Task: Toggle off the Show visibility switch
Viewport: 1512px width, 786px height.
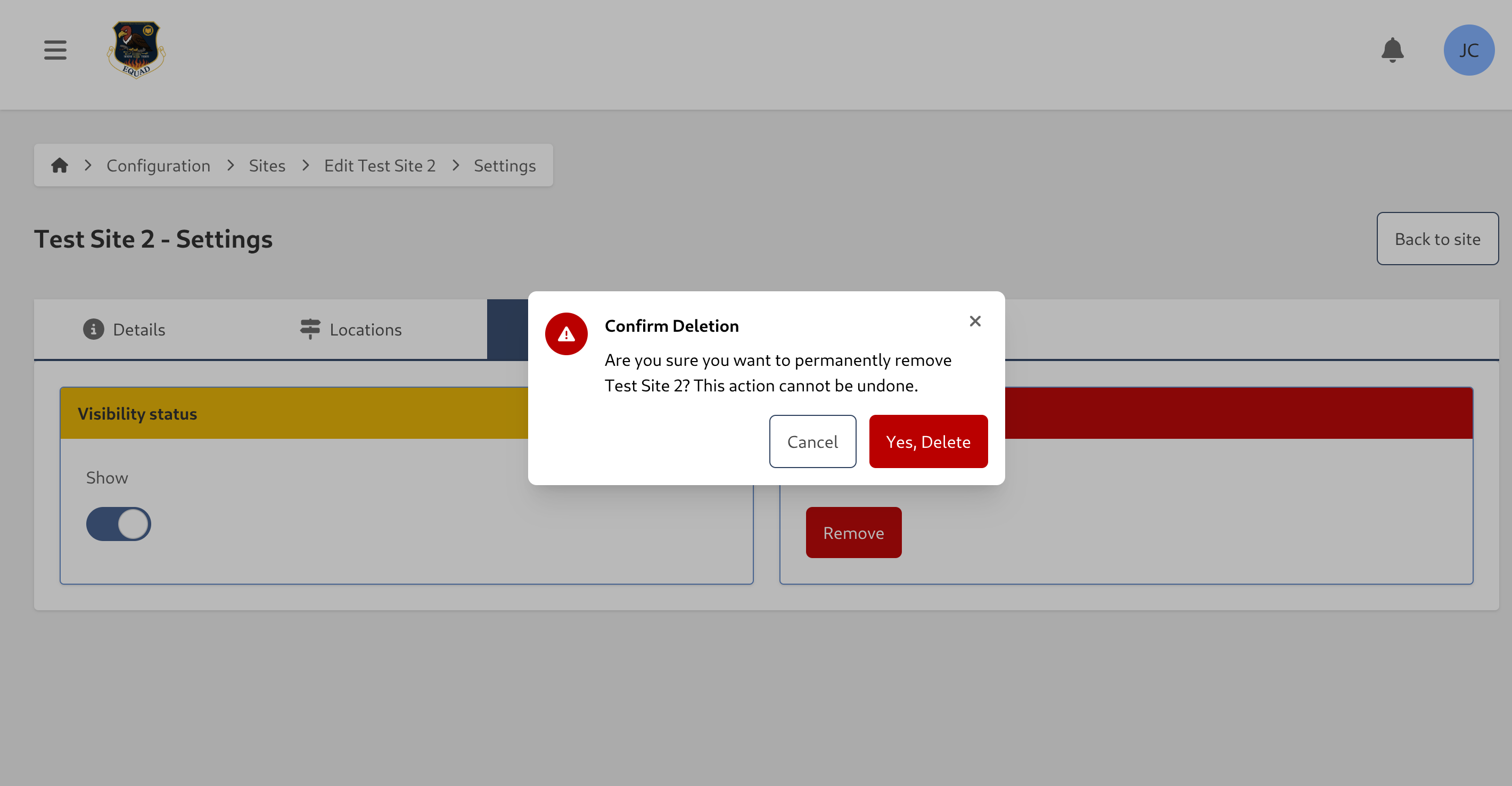Action: (119, 523)
